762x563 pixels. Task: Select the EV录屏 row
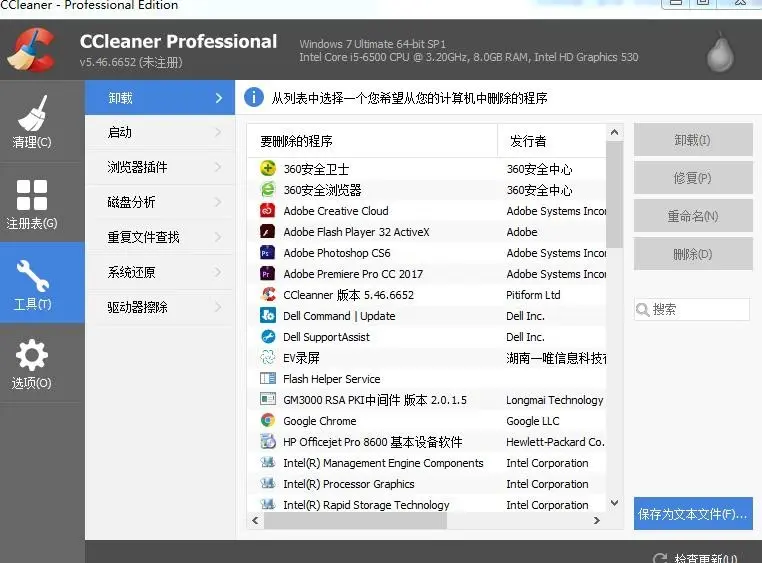(x=427, y=358)
